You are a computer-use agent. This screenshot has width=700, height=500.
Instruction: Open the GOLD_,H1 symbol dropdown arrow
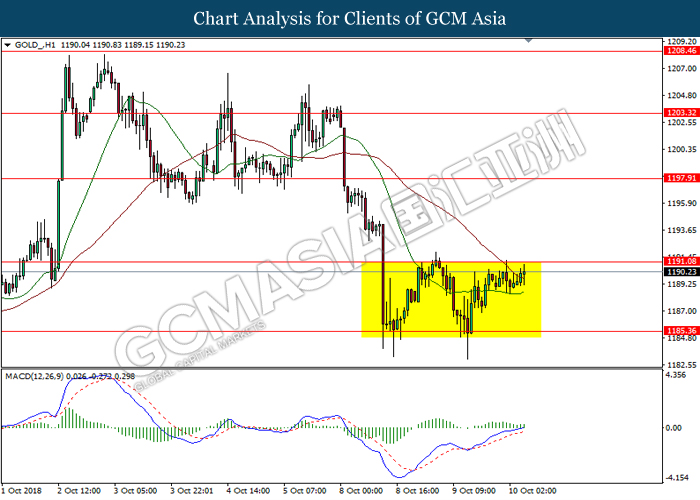(7, 45)
